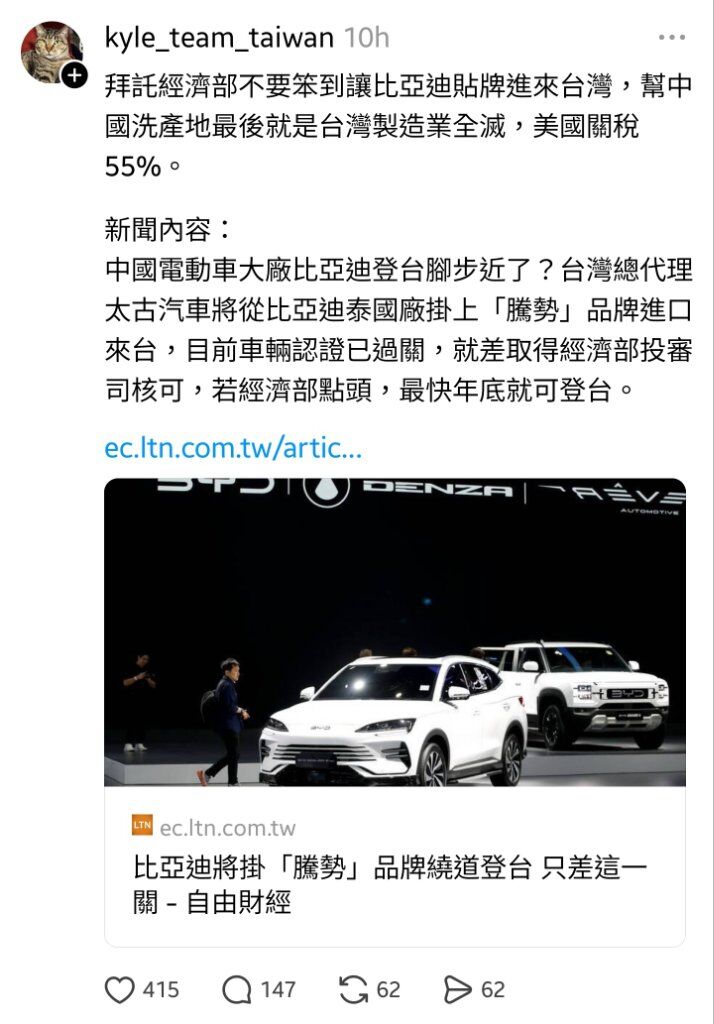
Task: View the 415 likes count
Action: pos(161,990)
